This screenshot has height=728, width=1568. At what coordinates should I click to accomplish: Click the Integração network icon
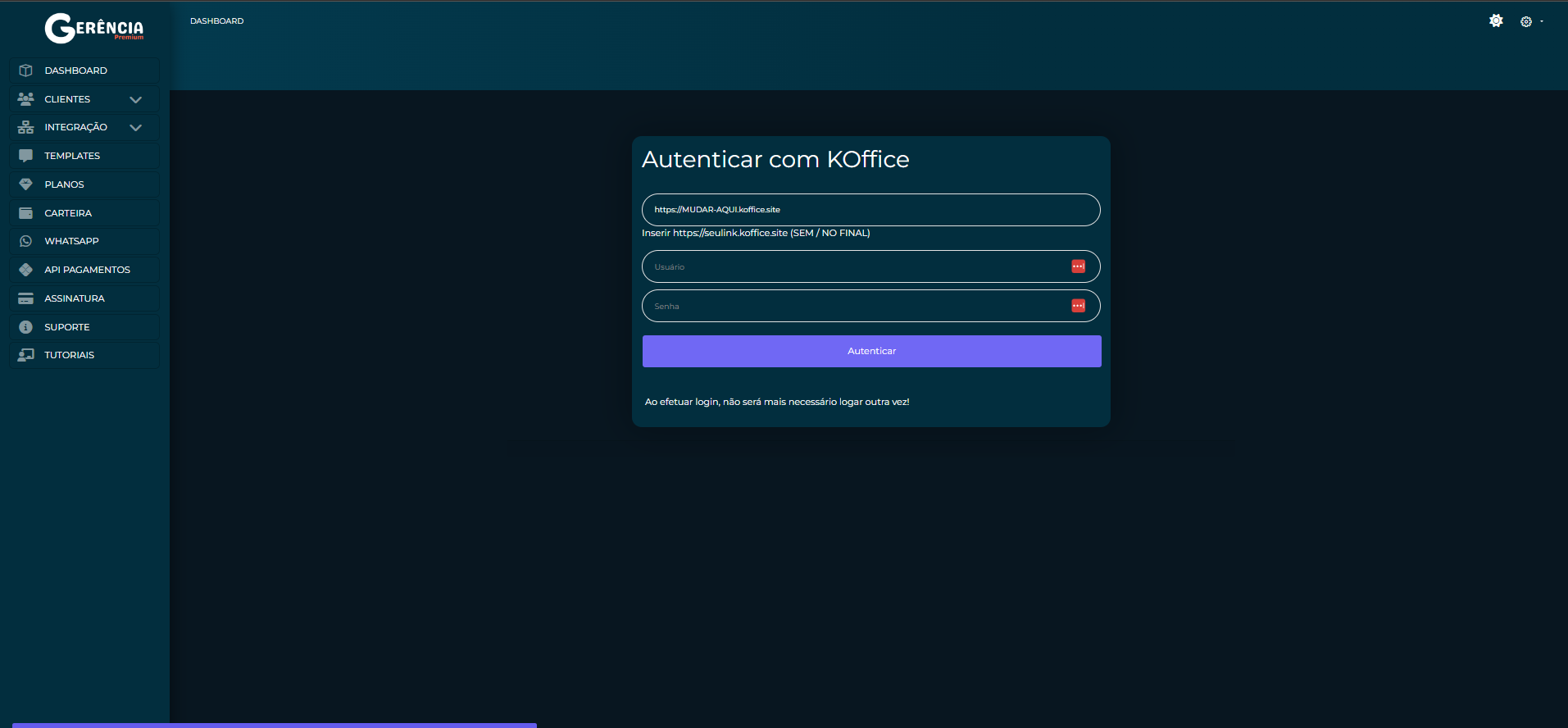(26, 127)
